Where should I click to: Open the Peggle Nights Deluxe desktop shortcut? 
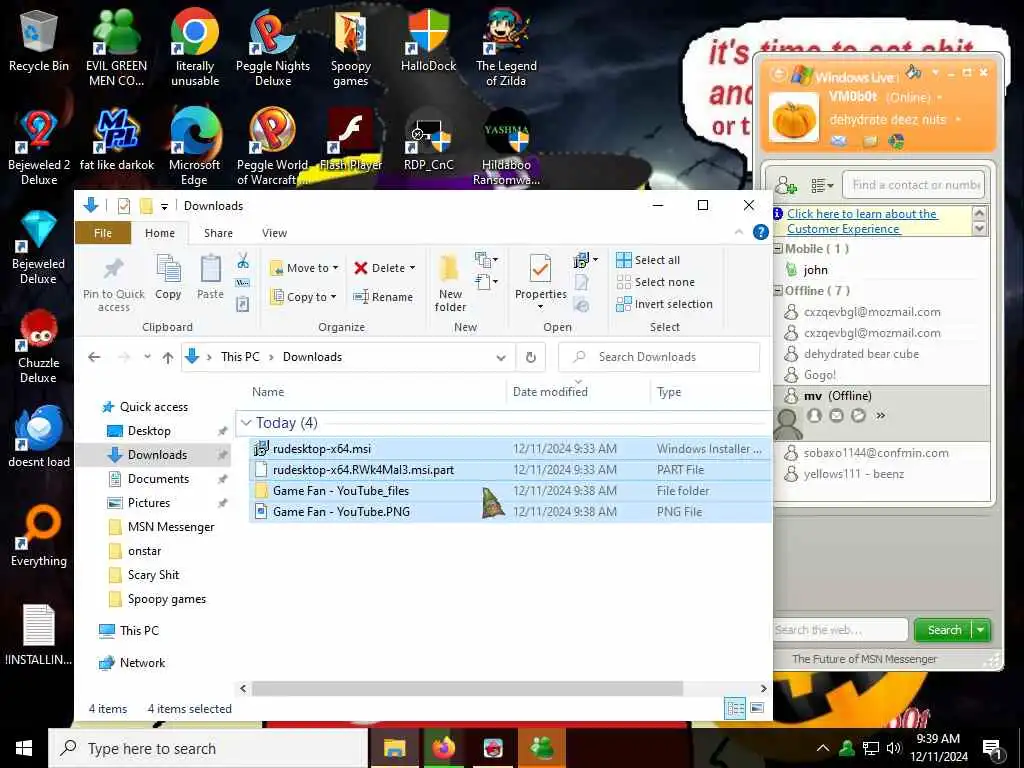click(x=273, y=50)
